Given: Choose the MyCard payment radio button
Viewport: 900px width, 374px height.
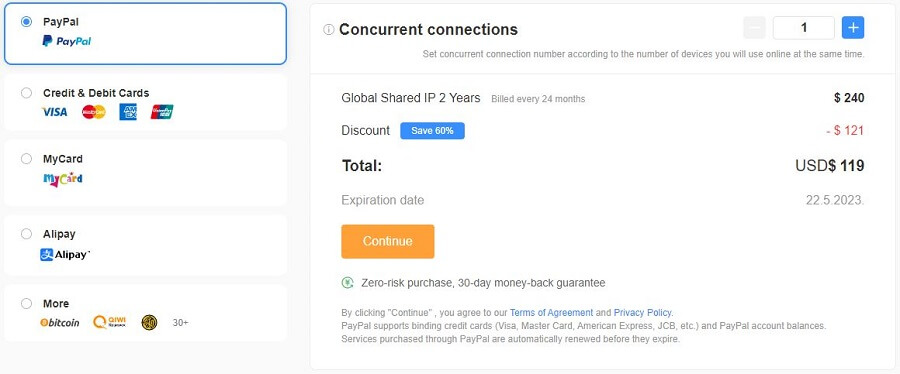Looking at the screenshot, I should (x=26, y=159).
